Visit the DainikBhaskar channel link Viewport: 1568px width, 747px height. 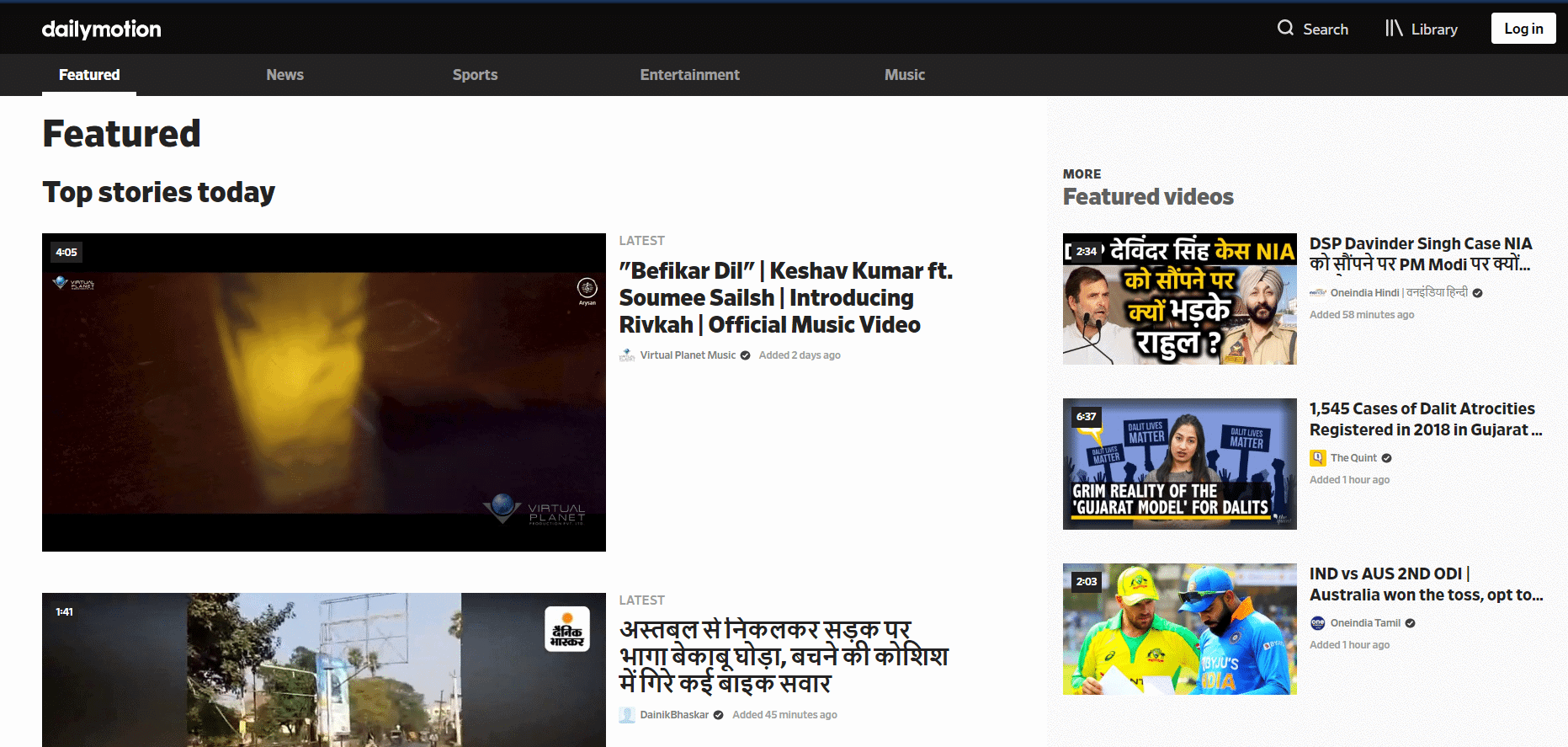tap(674, 715)
